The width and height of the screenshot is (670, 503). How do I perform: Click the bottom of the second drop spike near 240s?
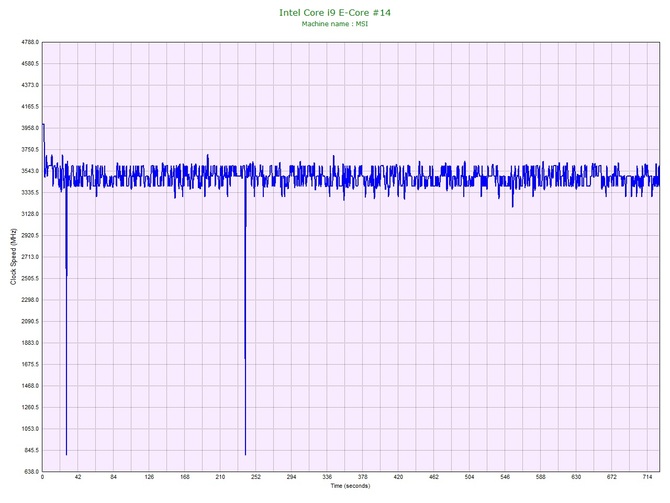245,454
